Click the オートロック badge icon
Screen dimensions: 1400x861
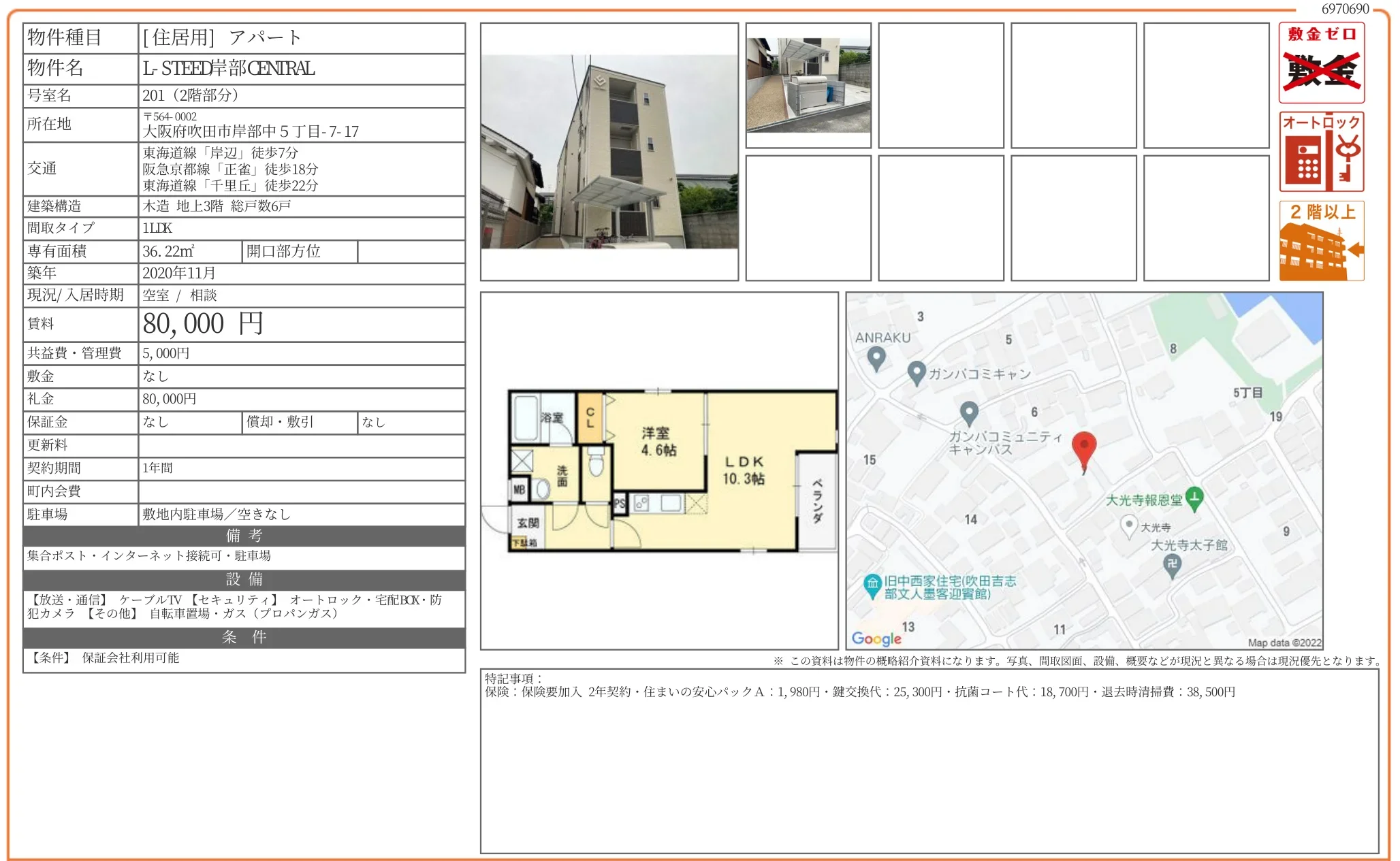(x=1321, y=152)
